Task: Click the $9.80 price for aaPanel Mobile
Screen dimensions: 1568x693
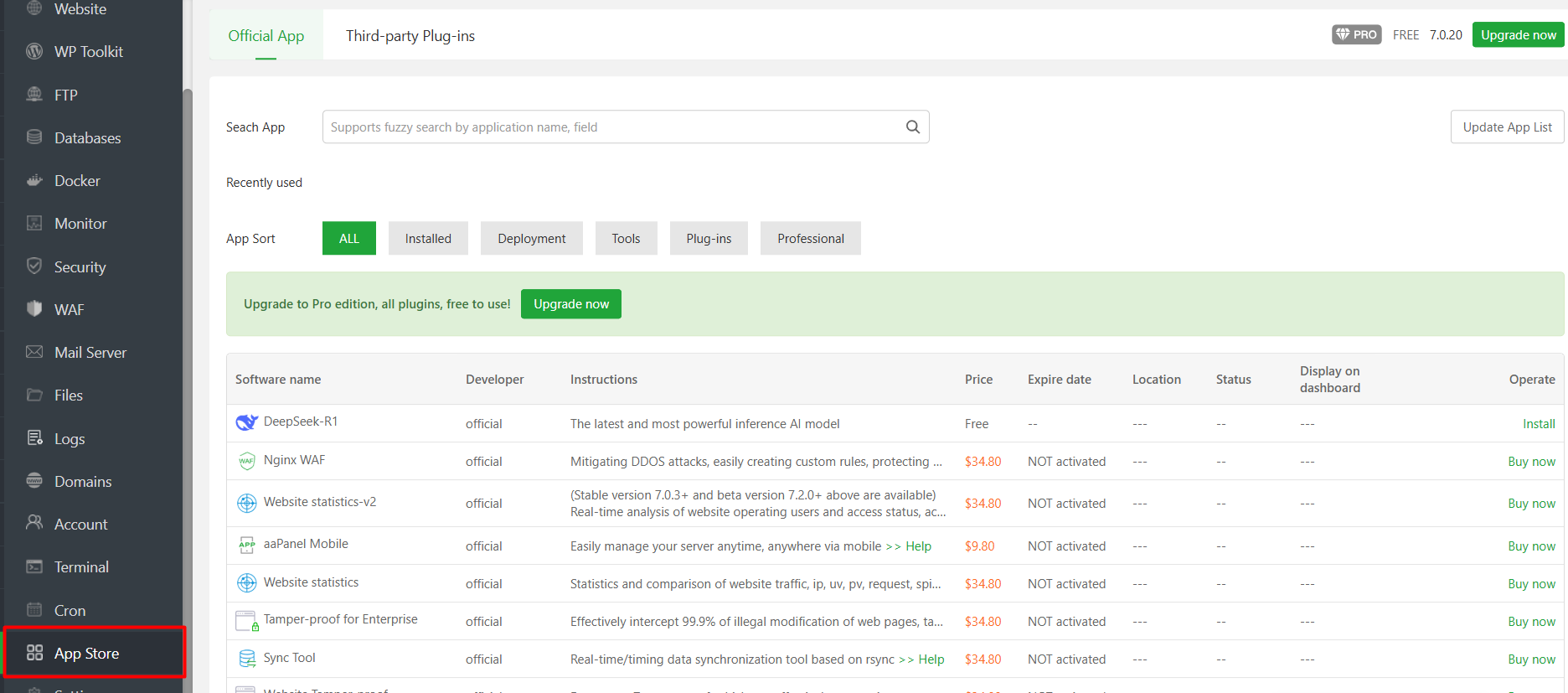Action: coord(980,546)
